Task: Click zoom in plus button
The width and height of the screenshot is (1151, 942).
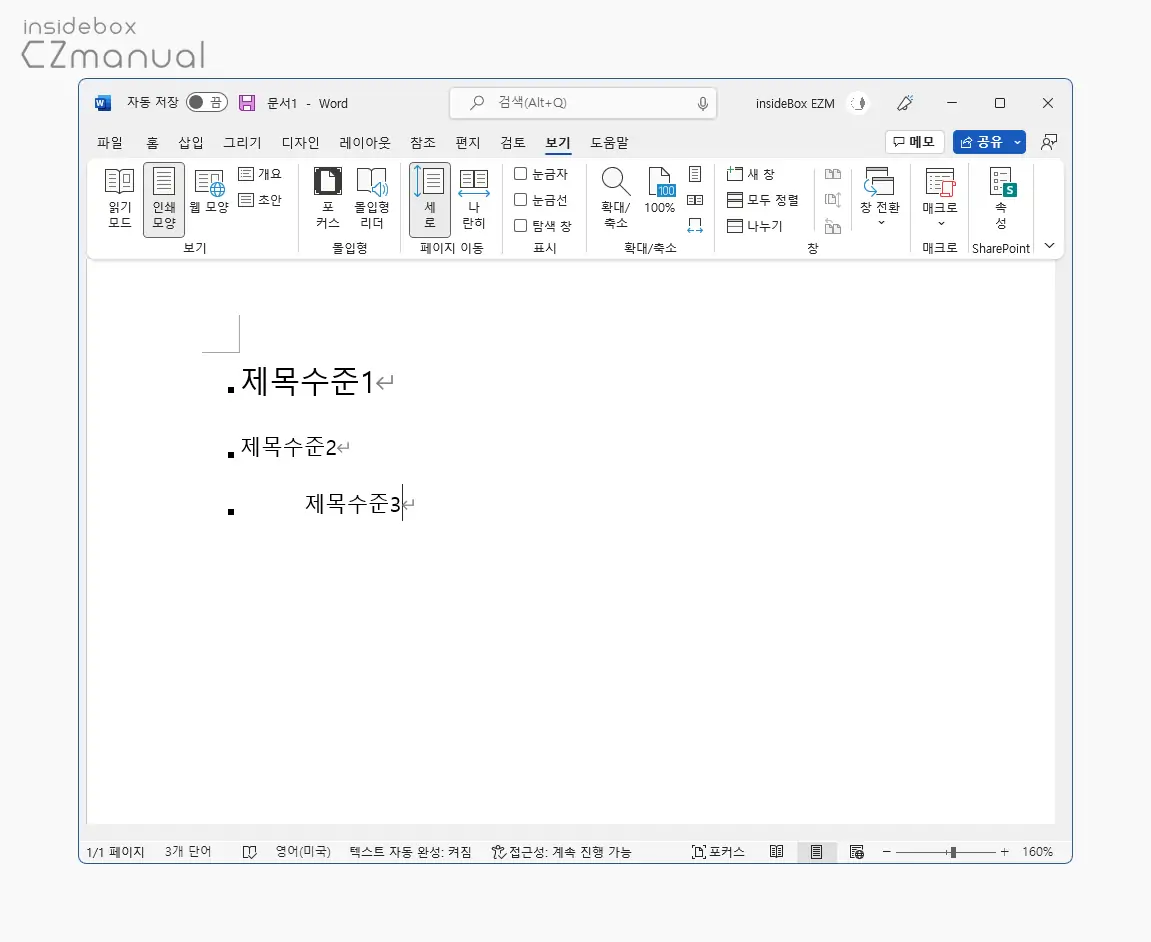Action: click(x=1004, y=852)
